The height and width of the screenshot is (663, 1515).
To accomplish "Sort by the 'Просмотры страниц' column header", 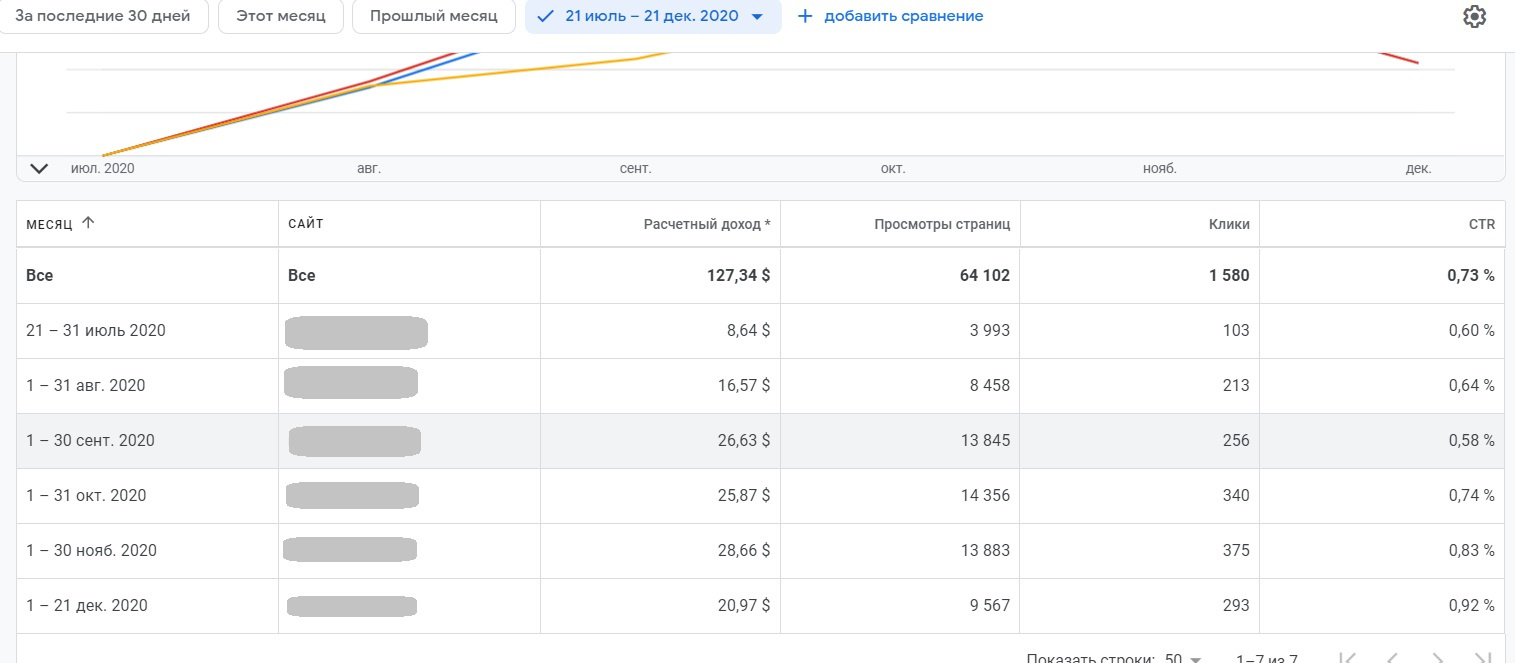I will point(941,224).
